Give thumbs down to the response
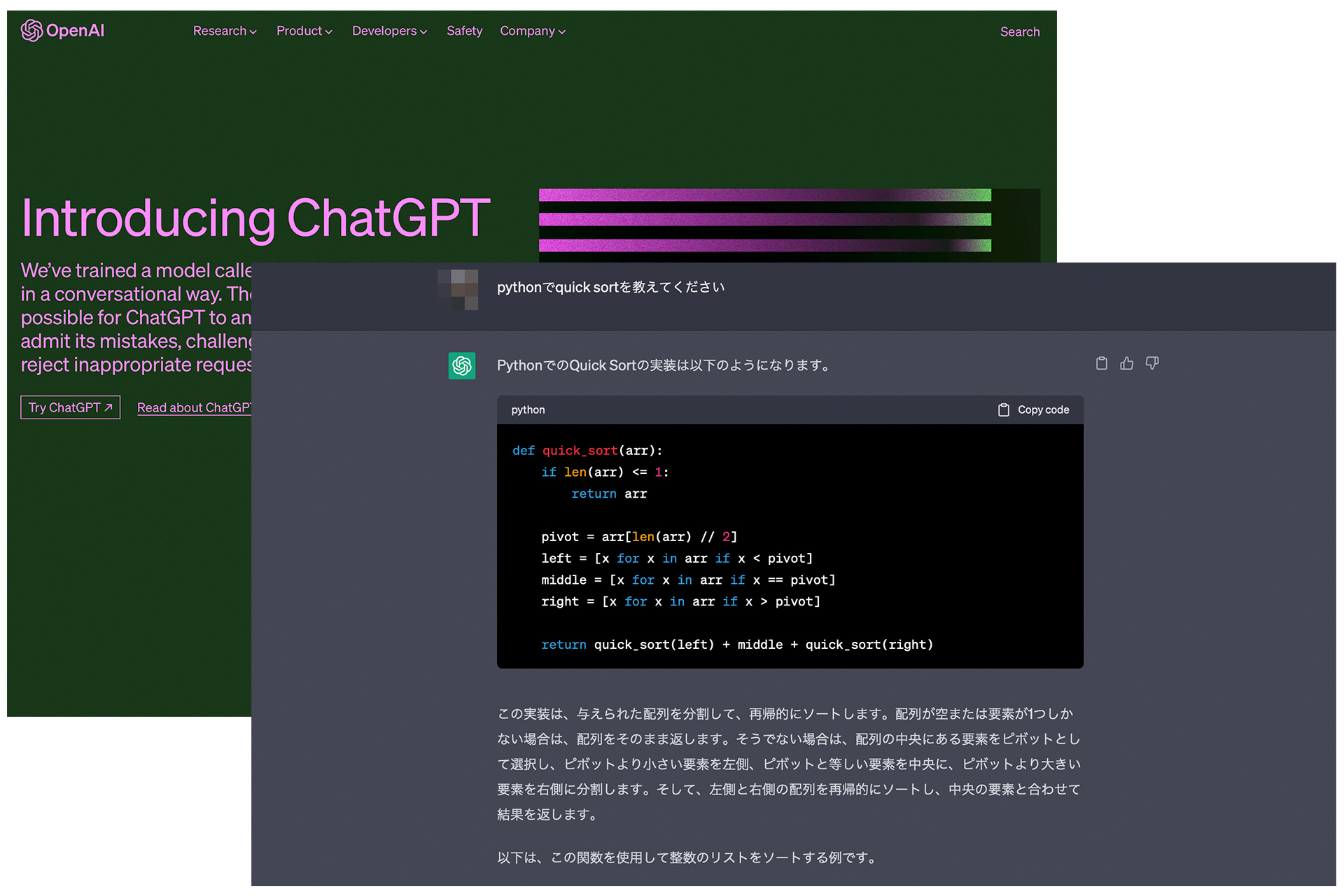 point(1151,363)
